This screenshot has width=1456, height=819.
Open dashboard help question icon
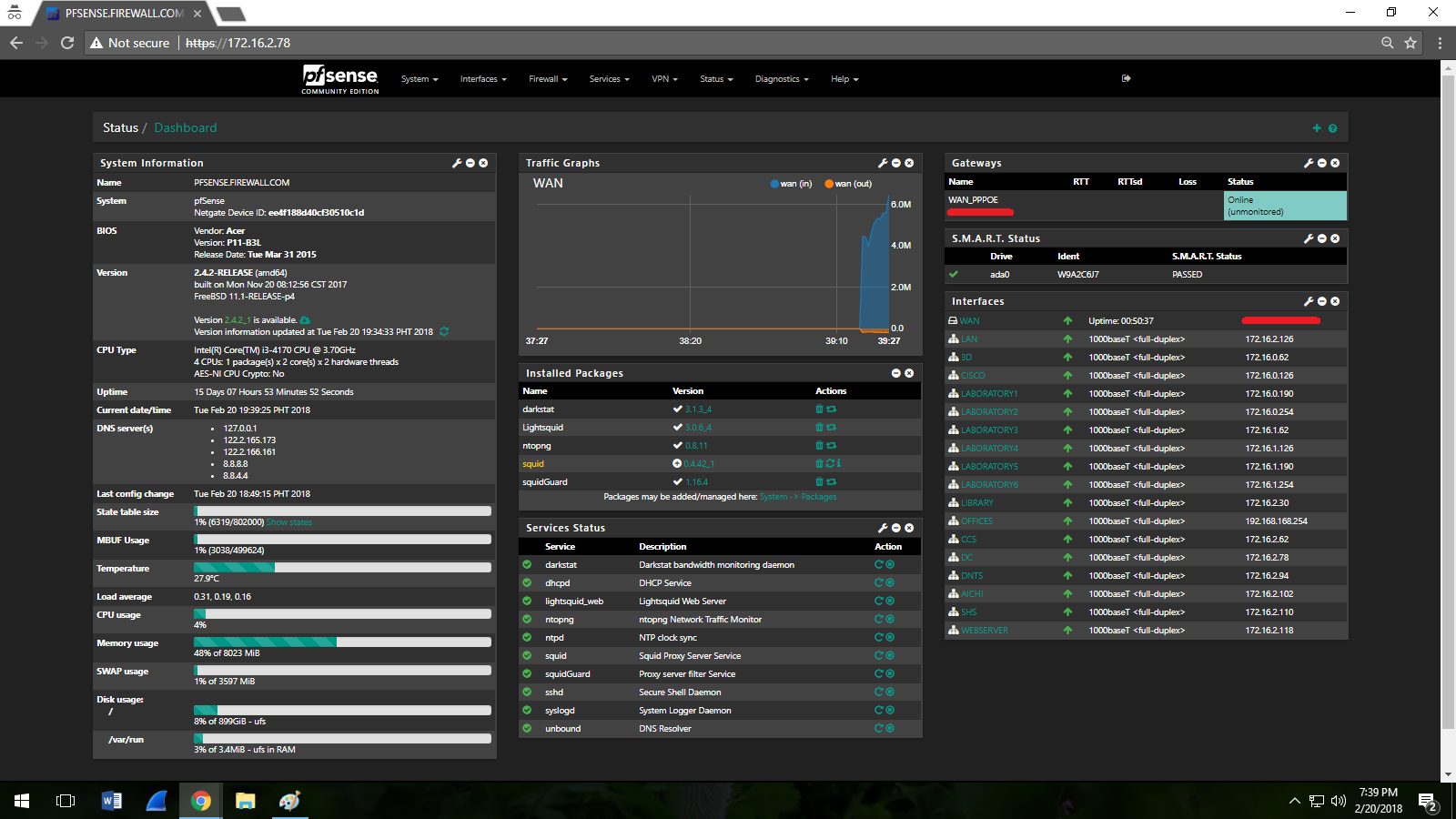(1332, 128)
